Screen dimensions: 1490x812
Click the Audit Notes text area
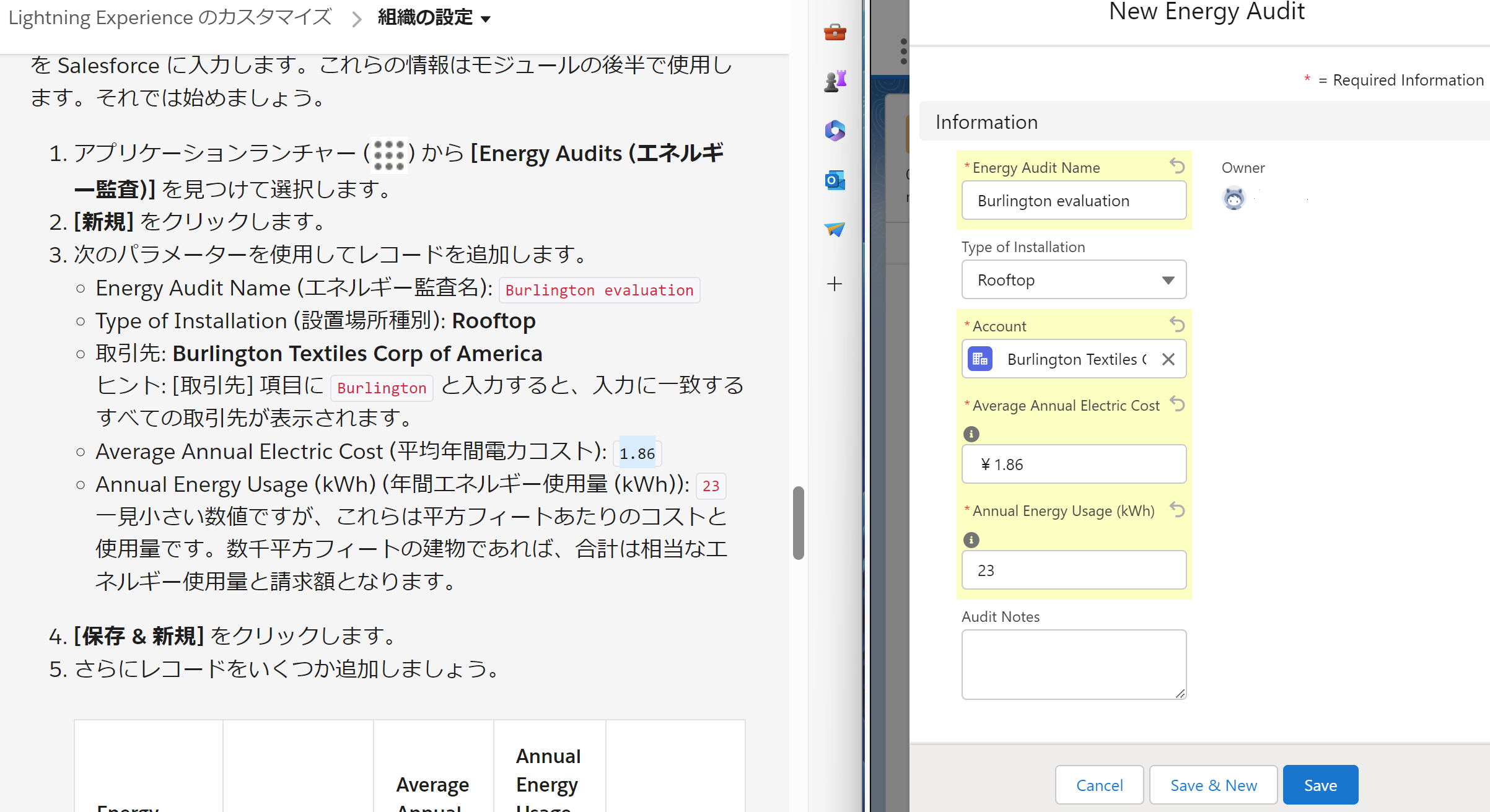click(1074, 664)
